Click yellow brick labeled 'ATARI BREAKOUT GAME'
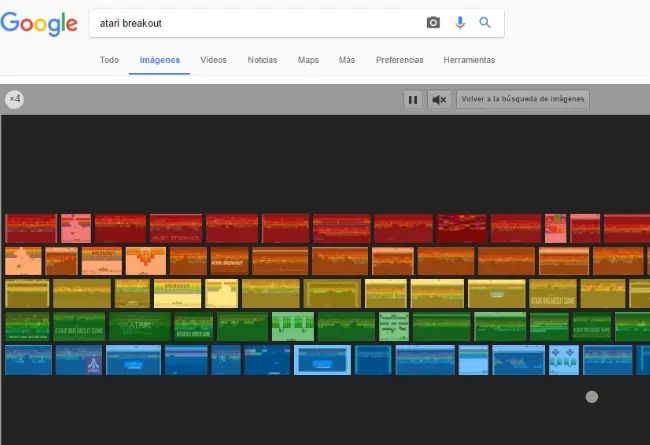This screenshot has width=650, height=445. 553,294
